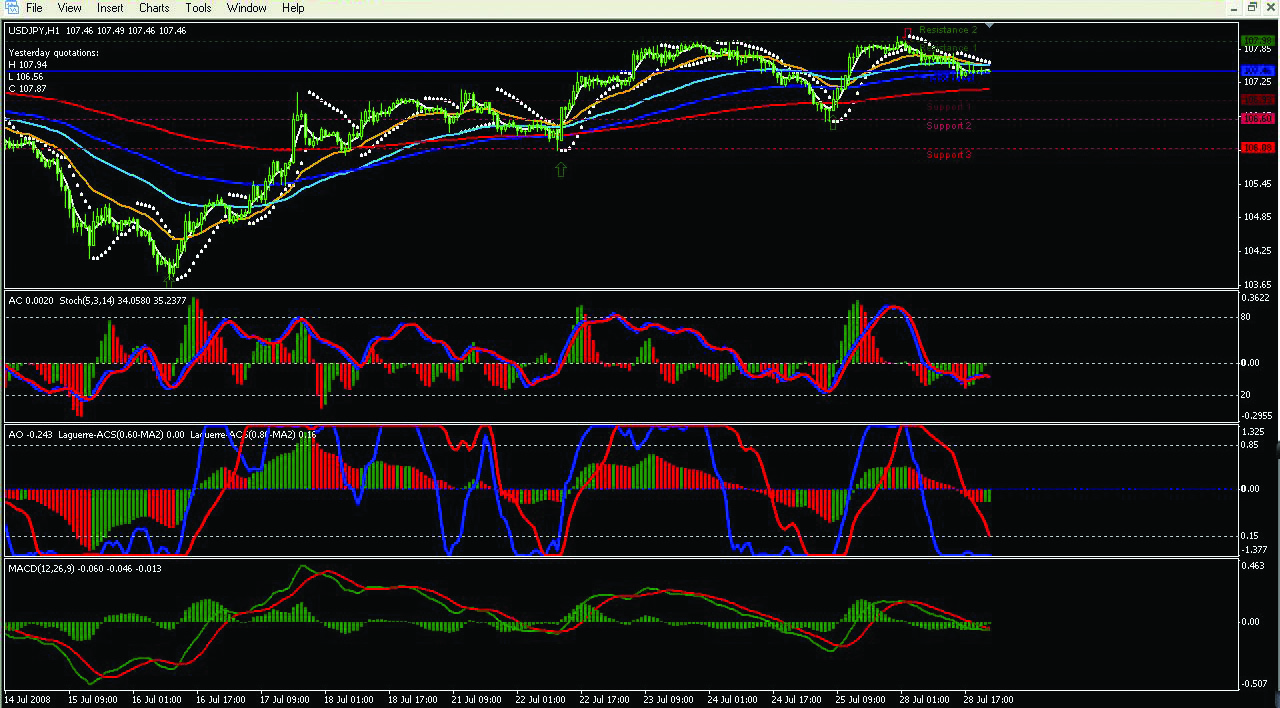
Task: Click the 'Support 3' level label
Action: click(948, 155)
